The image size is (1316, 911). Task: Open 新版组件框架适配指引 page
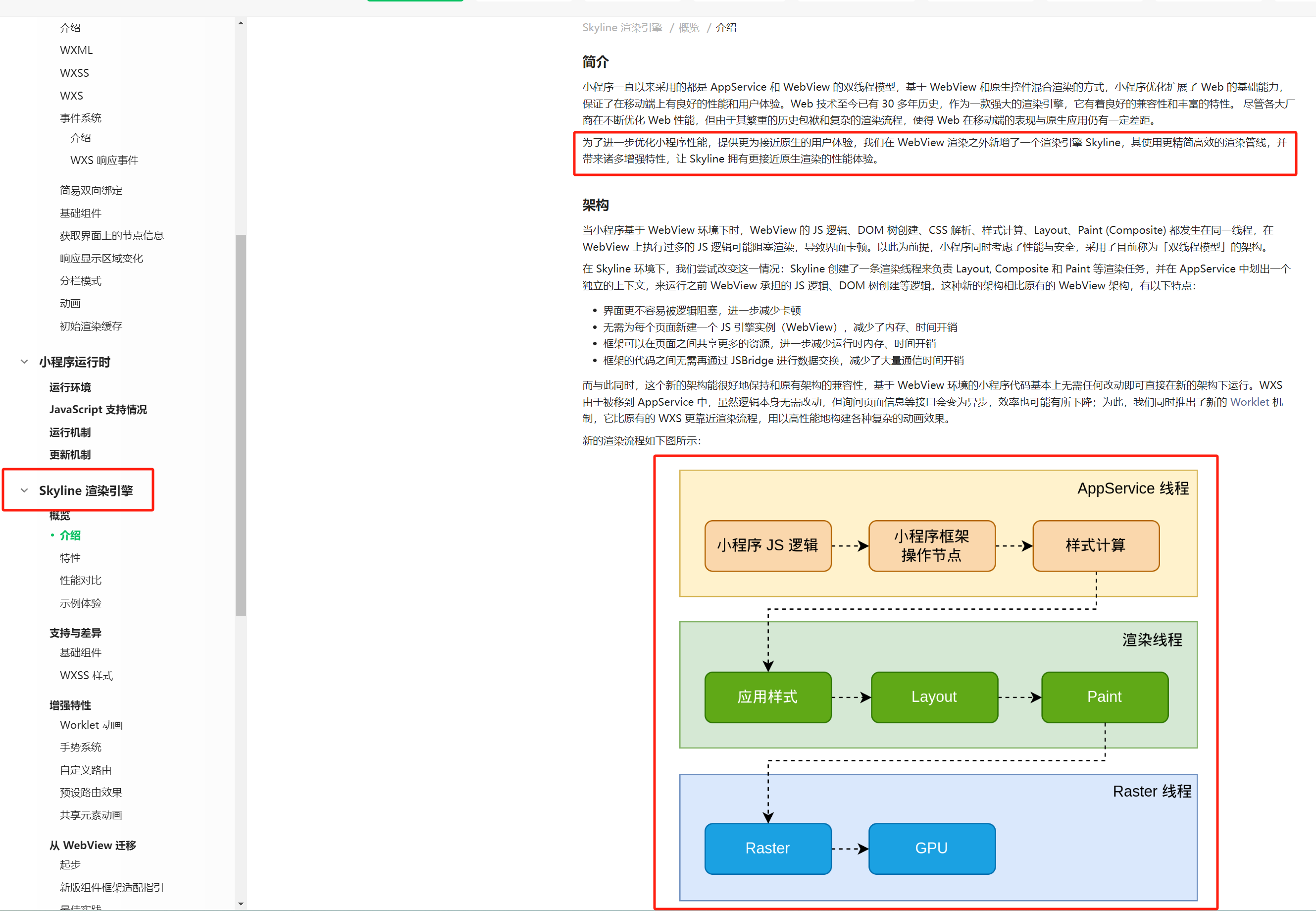point(111,888)
